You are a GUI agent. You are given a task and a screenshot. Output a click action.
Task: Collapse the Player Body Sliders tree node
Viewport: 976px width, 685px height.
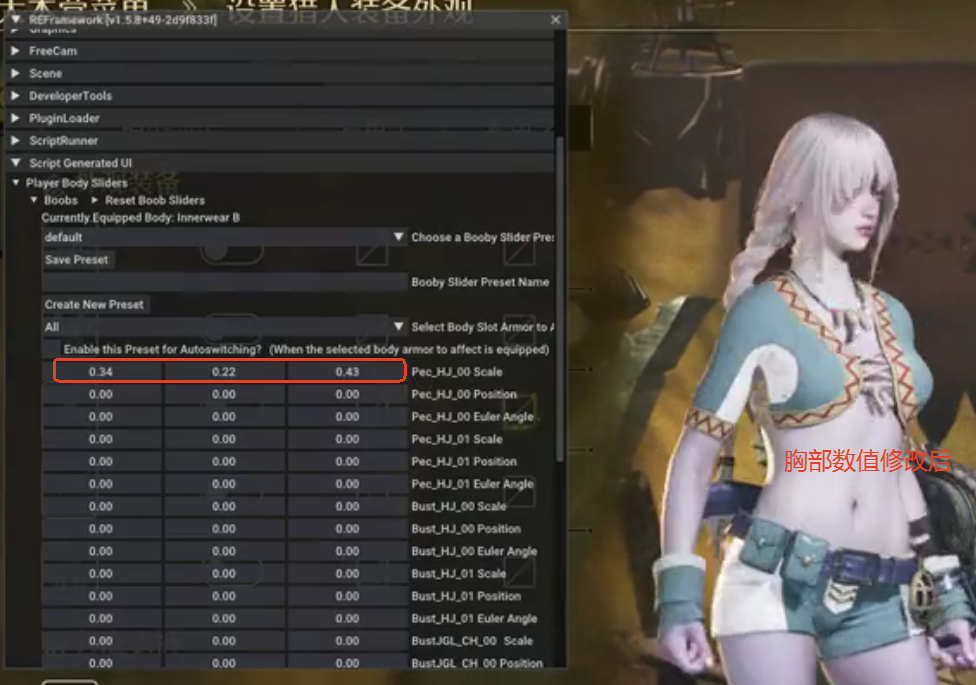point(16,183)
